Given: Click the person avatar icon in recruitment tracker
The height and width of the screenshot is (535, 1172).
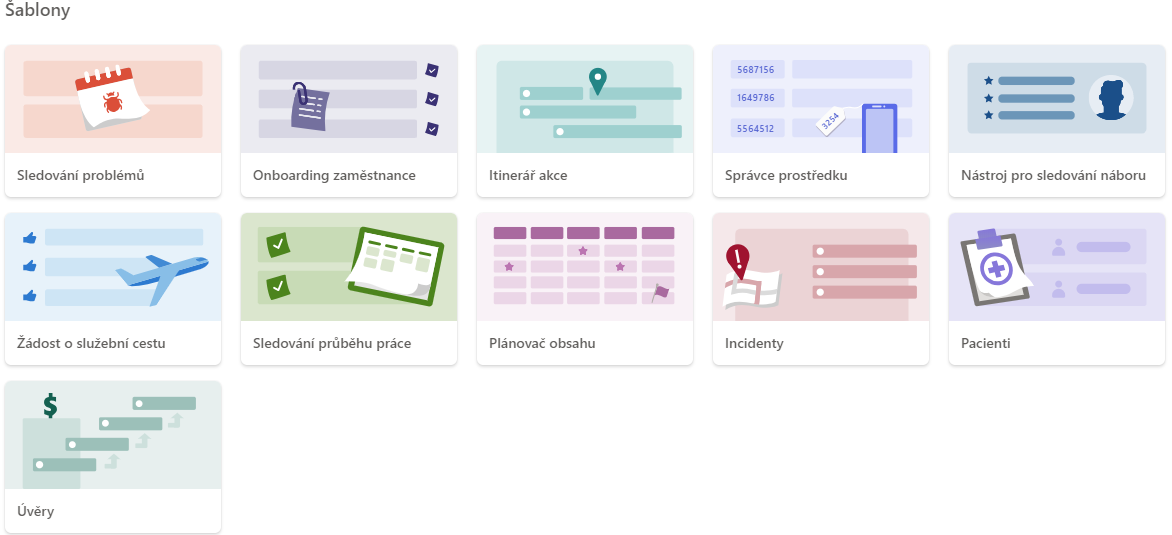Looking at the screenshot, I should point(1111,98).
